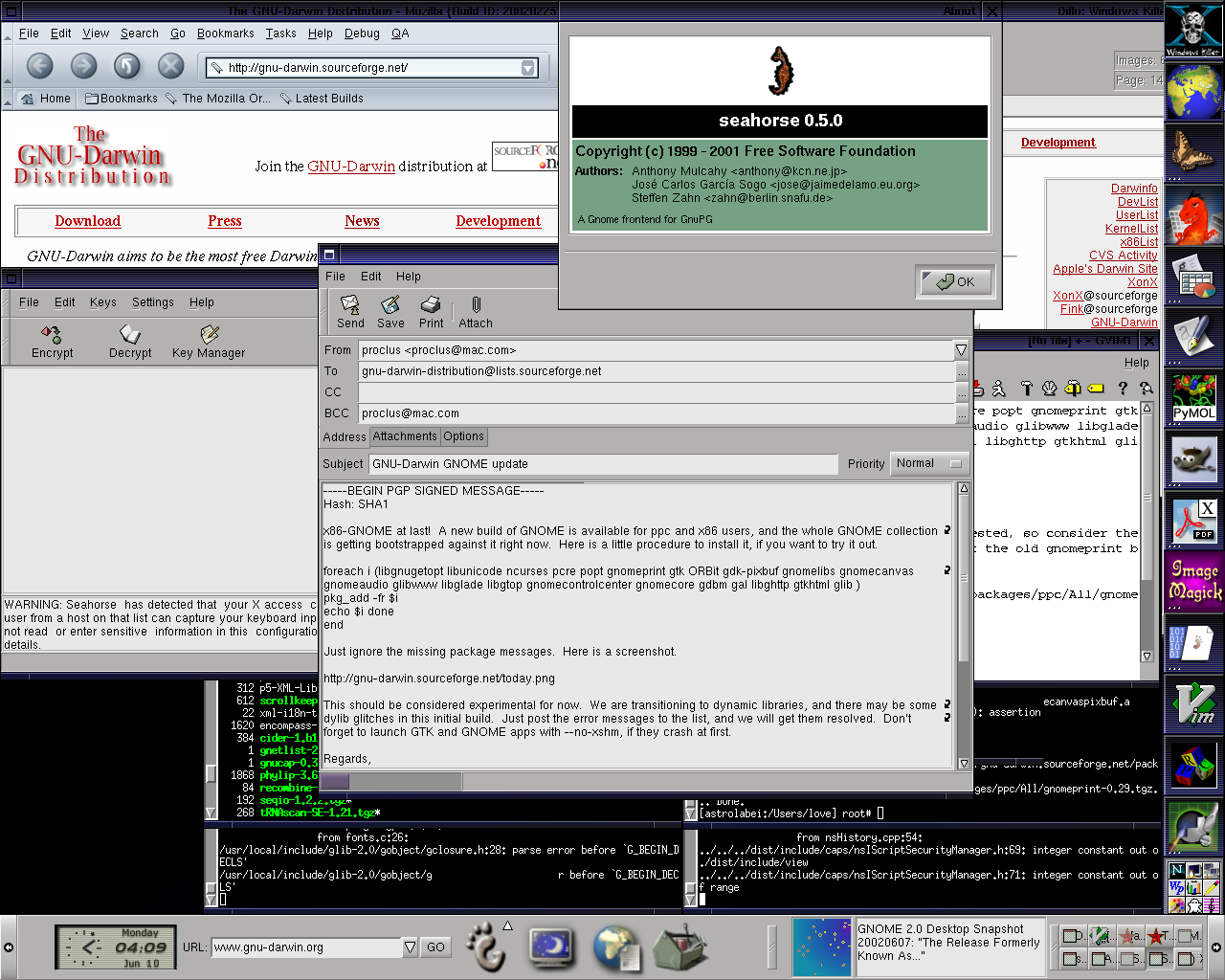
Task: Launch ImageMagick from the dock
Action: point(1194,581)
